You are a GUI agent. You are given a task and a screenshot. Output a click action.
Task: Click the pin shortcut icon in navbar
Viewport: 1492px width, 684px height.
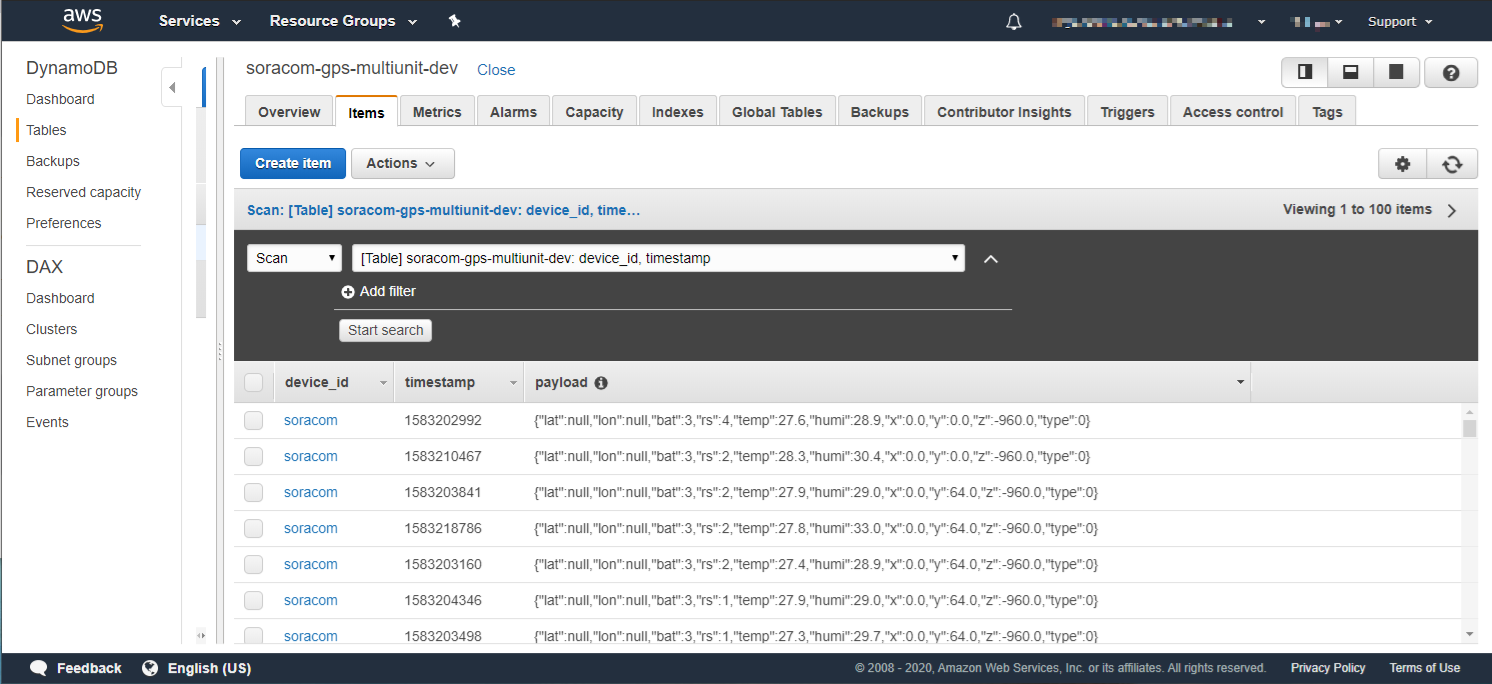pos(455,21)
